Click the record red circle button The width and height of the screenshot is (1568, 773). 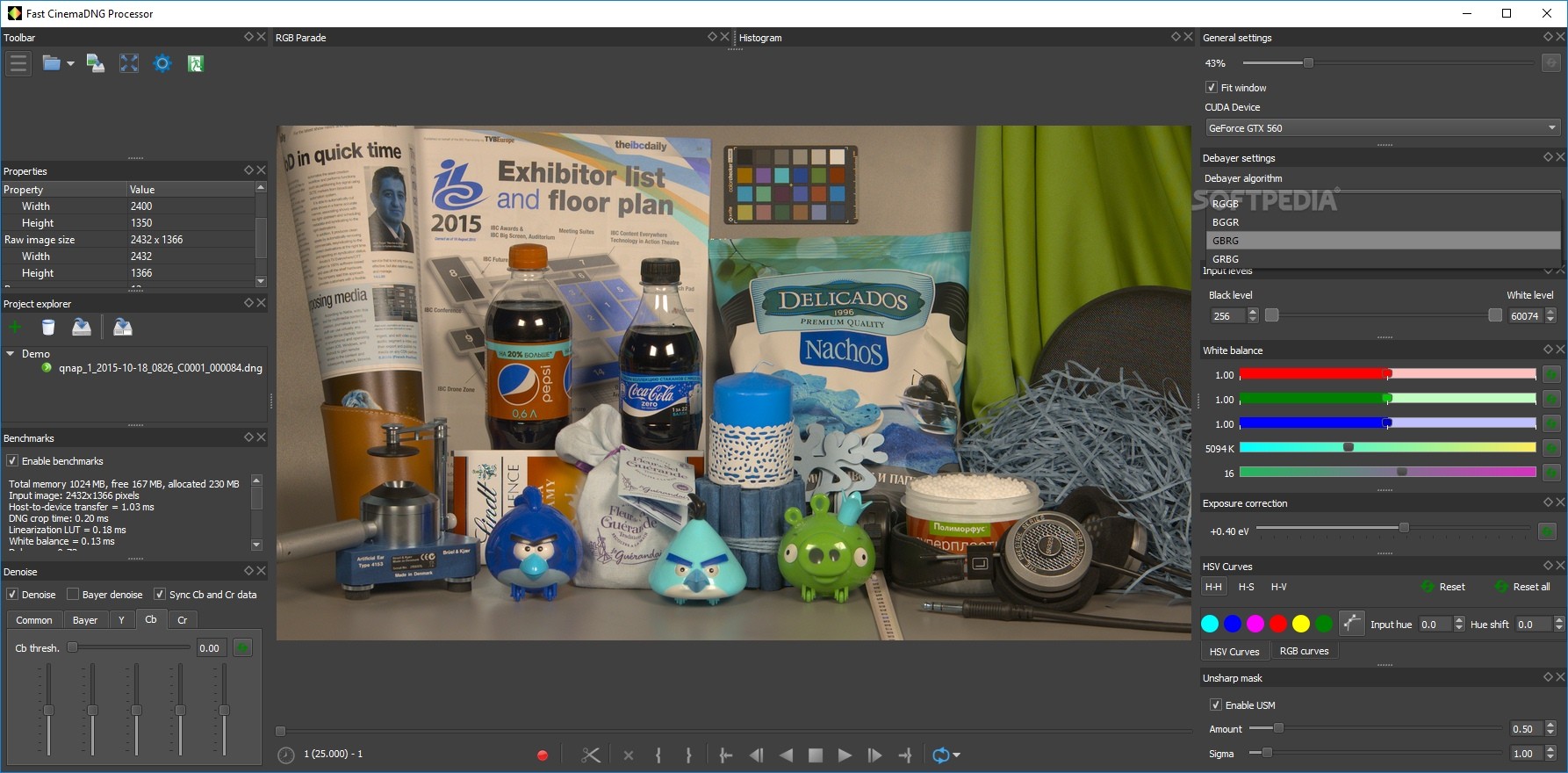tap(543, 755)
